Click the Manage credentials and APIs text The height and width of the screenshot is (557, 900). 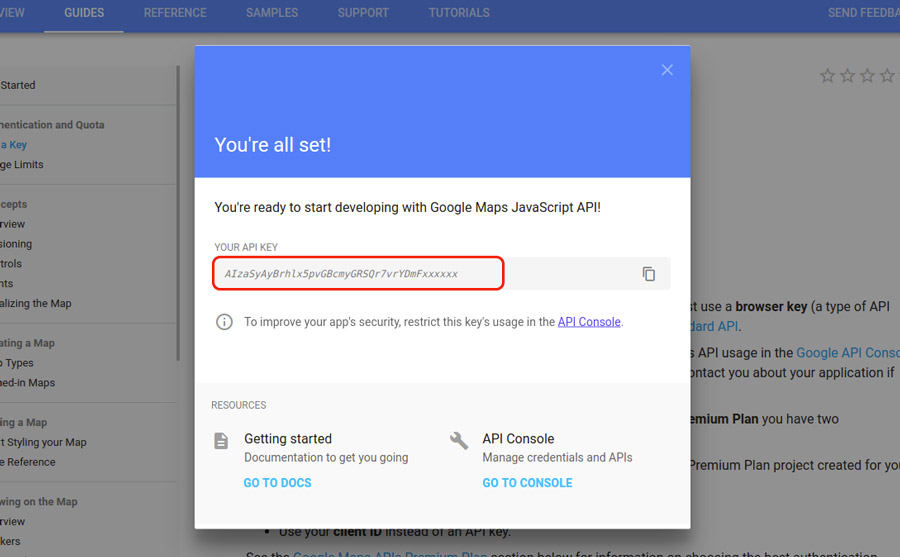[557, 458]
